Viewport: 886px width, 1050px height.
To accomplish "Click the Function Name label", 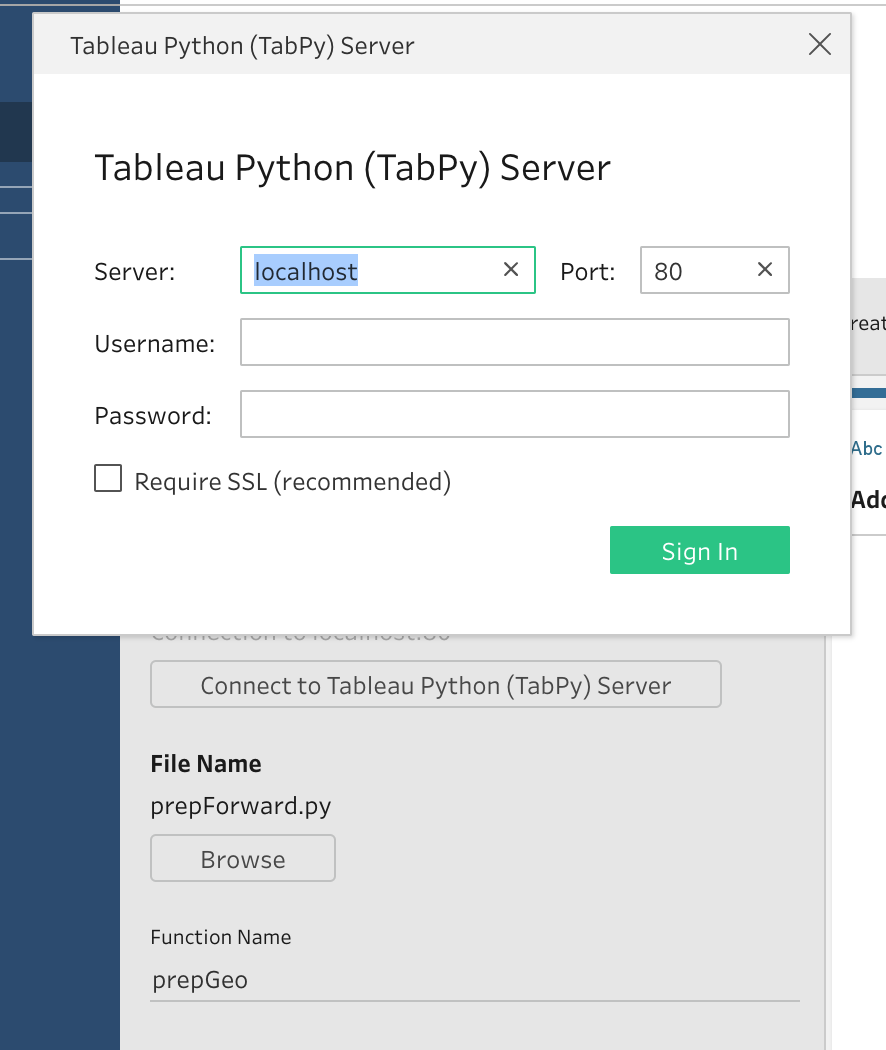I will (220, 937).
